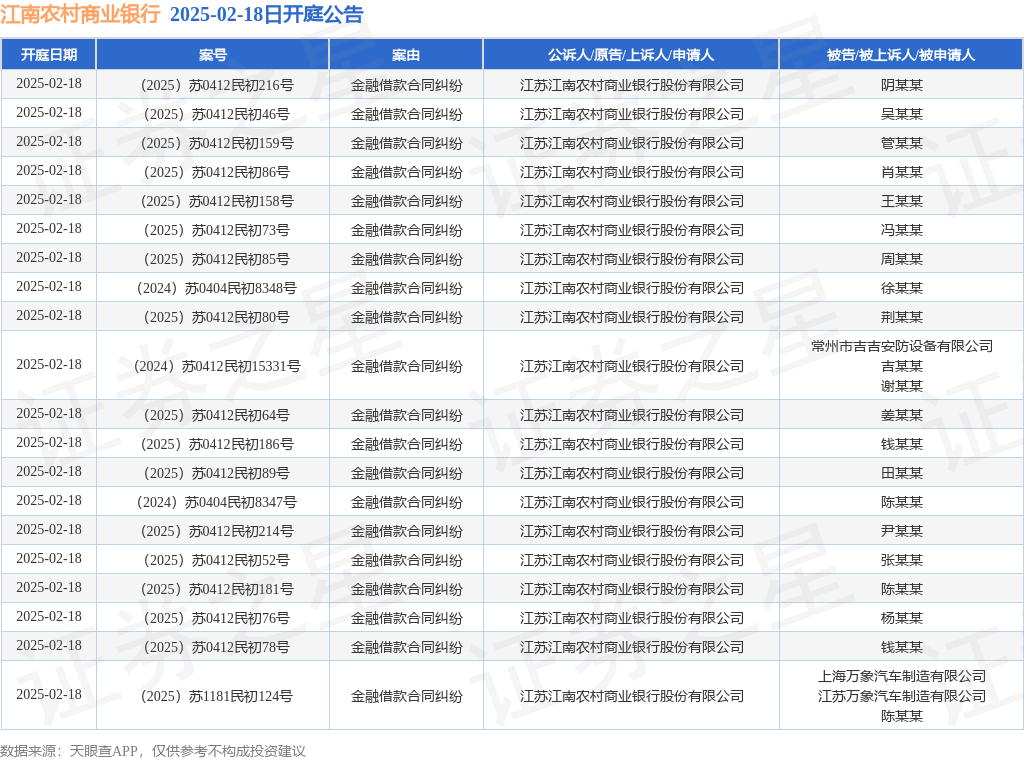Click defendant 上海万象汽车制造有限公司
The image size is (1024, 760).
901,676
